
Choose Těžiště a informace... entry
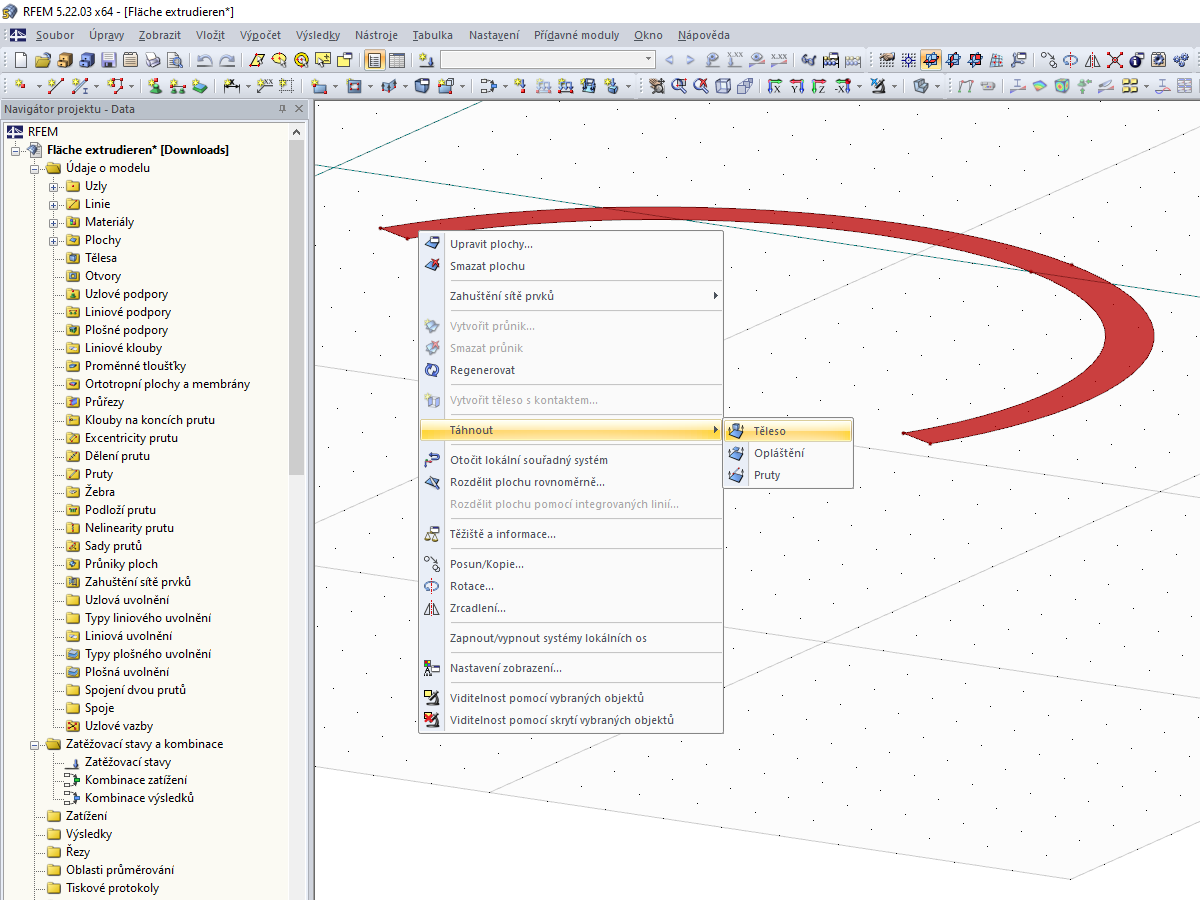pyautogui.click(x=570, y=534)
